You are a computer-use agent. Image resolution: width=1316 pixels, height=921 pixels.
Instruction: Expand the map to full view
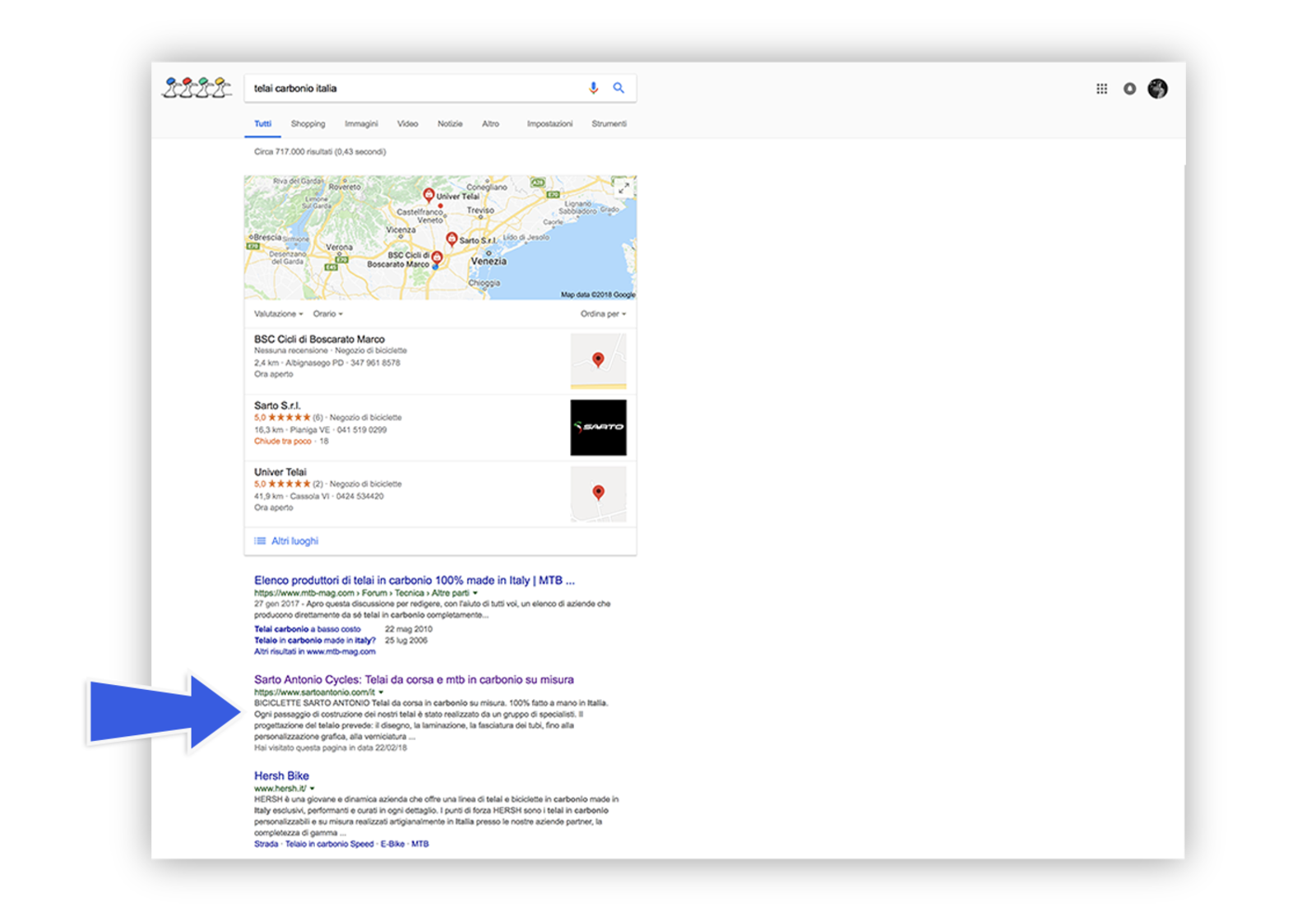(623, 188)
